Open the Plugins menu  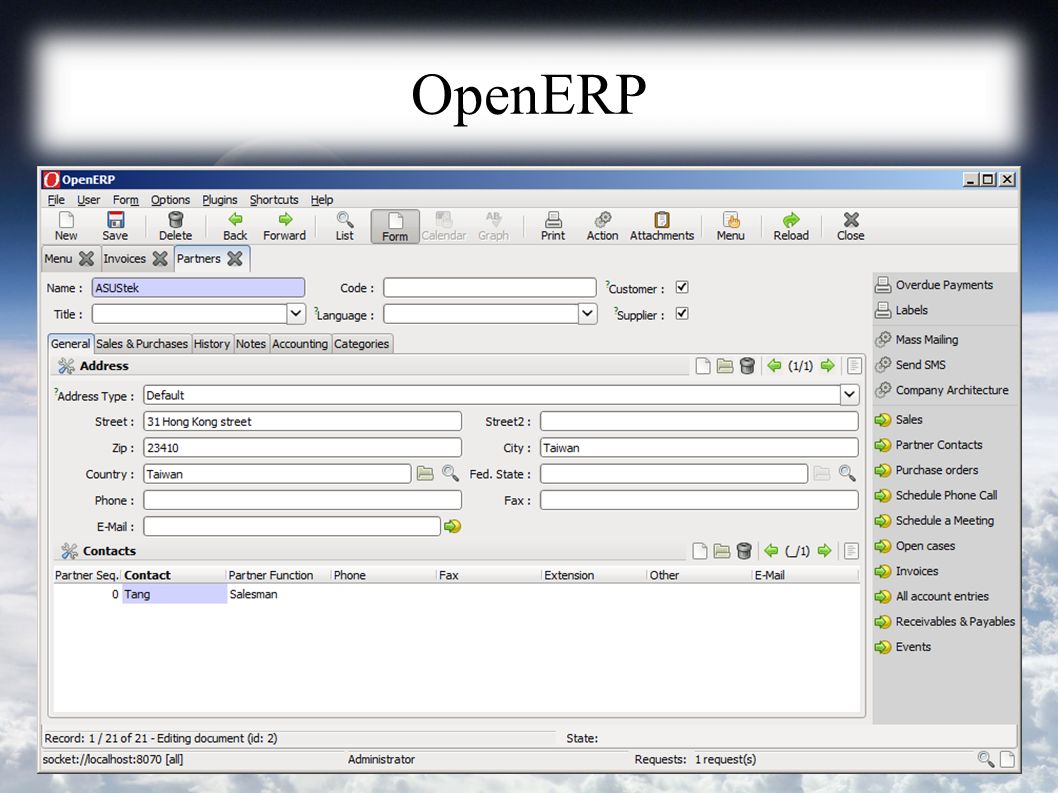coord(220,200)
